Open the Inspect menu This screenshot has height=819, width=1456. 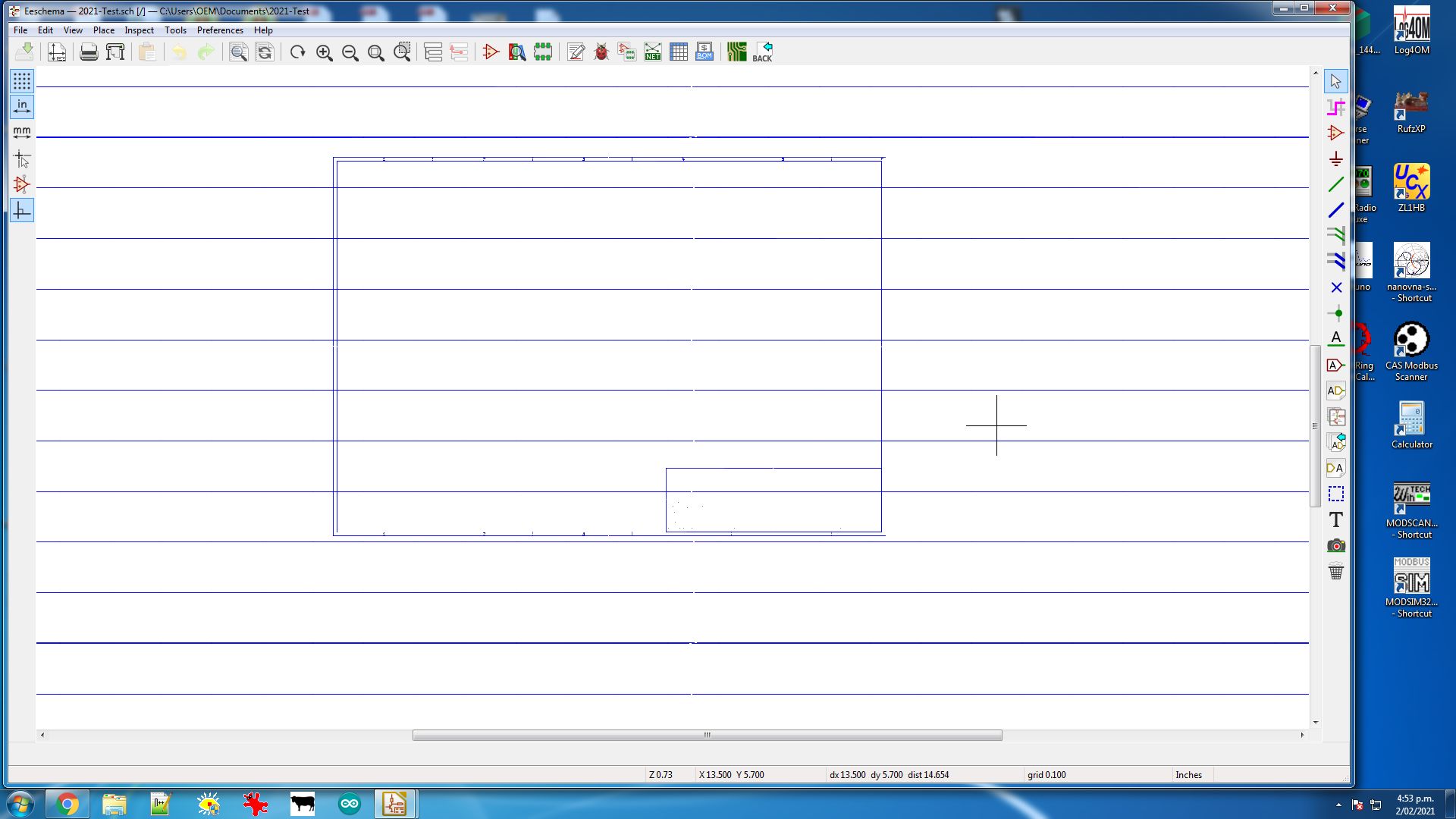click(x=139, y=30)
